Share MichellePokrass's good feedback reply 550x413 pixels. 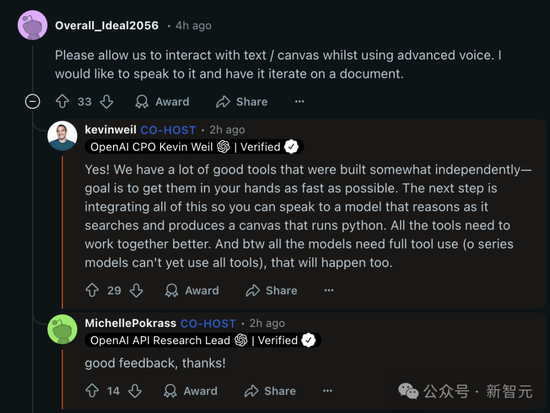(270, 391)
